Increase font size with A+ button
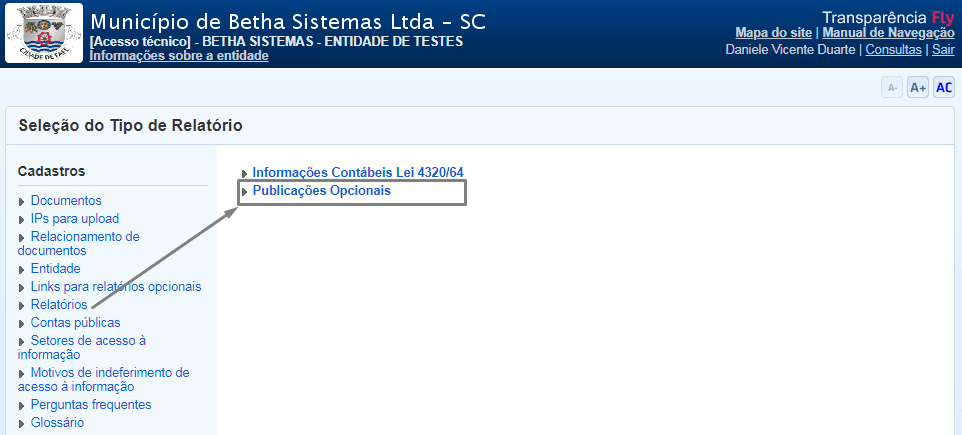This screenshot has height=435, width=962. point(918,88)
